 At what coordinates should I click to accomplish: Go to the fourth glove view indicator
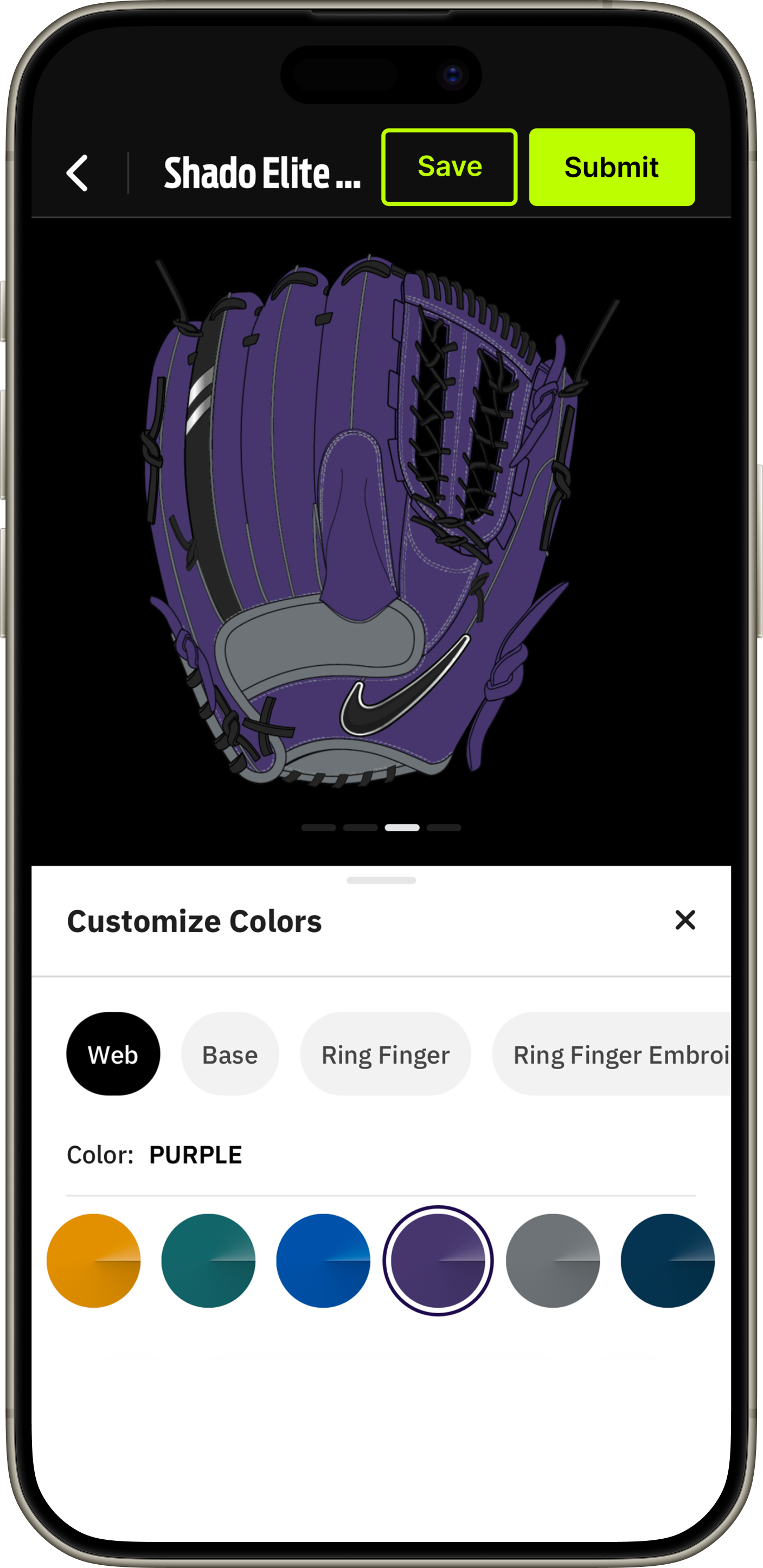tap(444, 828)
